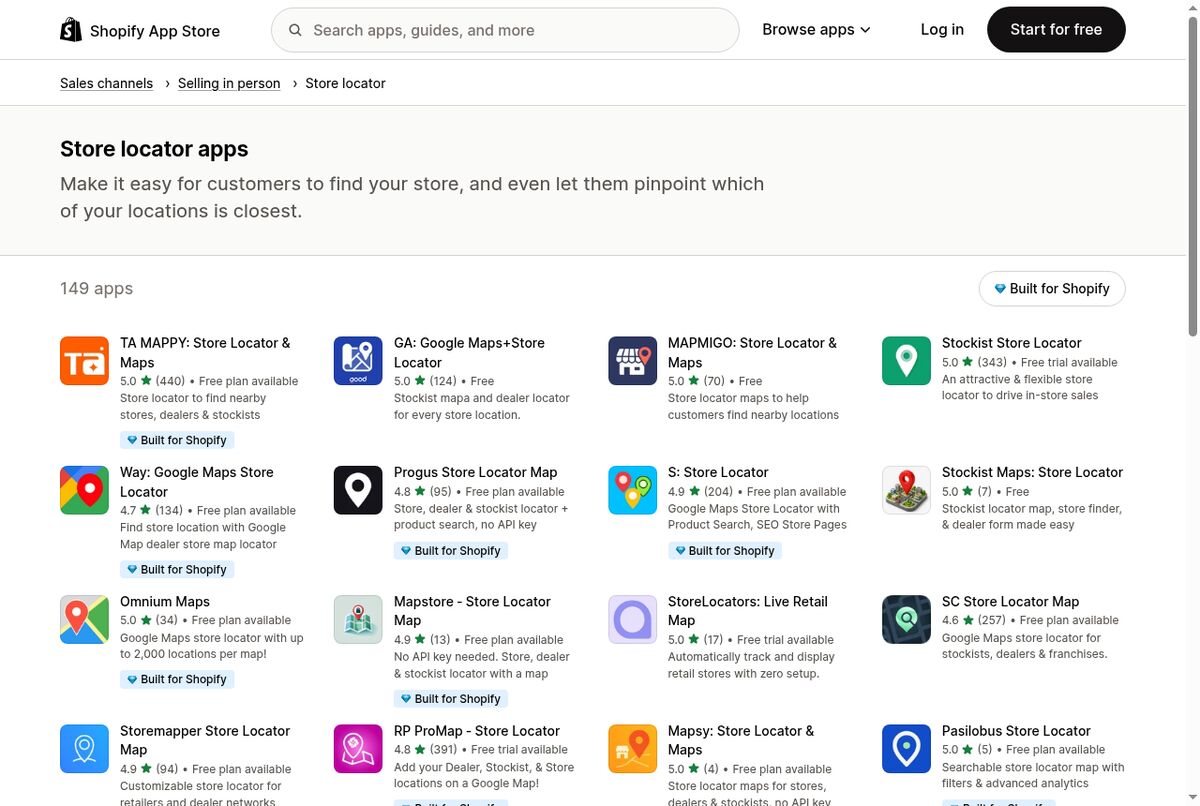The height and width of the screenshot is (806, 1200).
Task: Click the 'Store locator apps' heading
Action: [x=154, y=149]
